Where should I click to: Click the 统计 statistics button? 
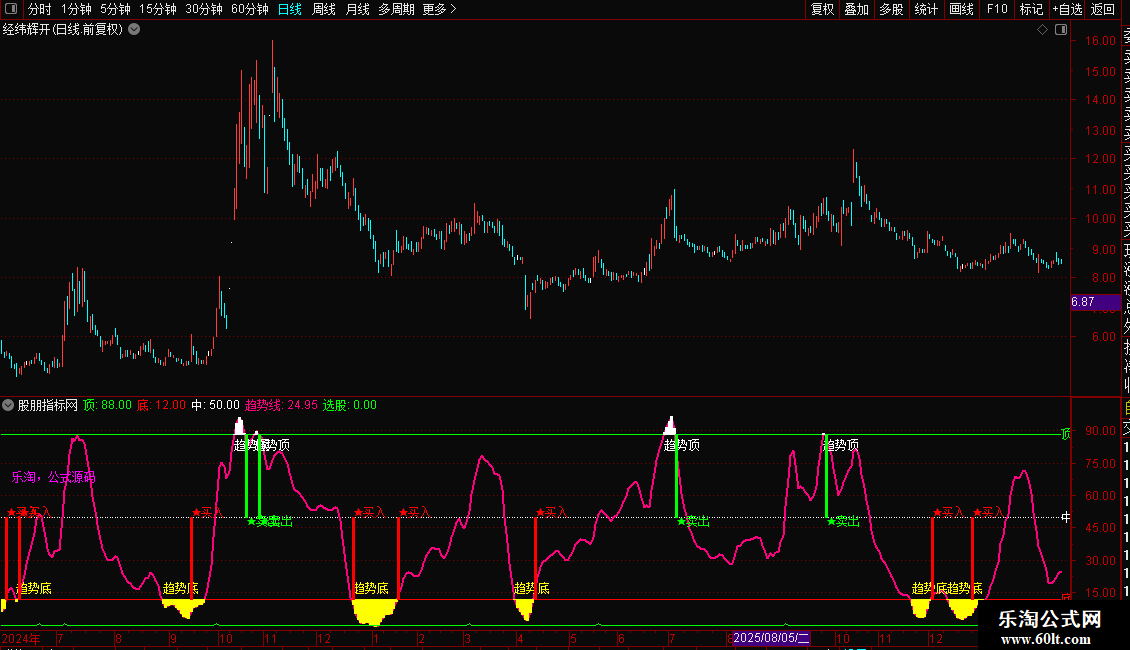(x=926, y=9)
